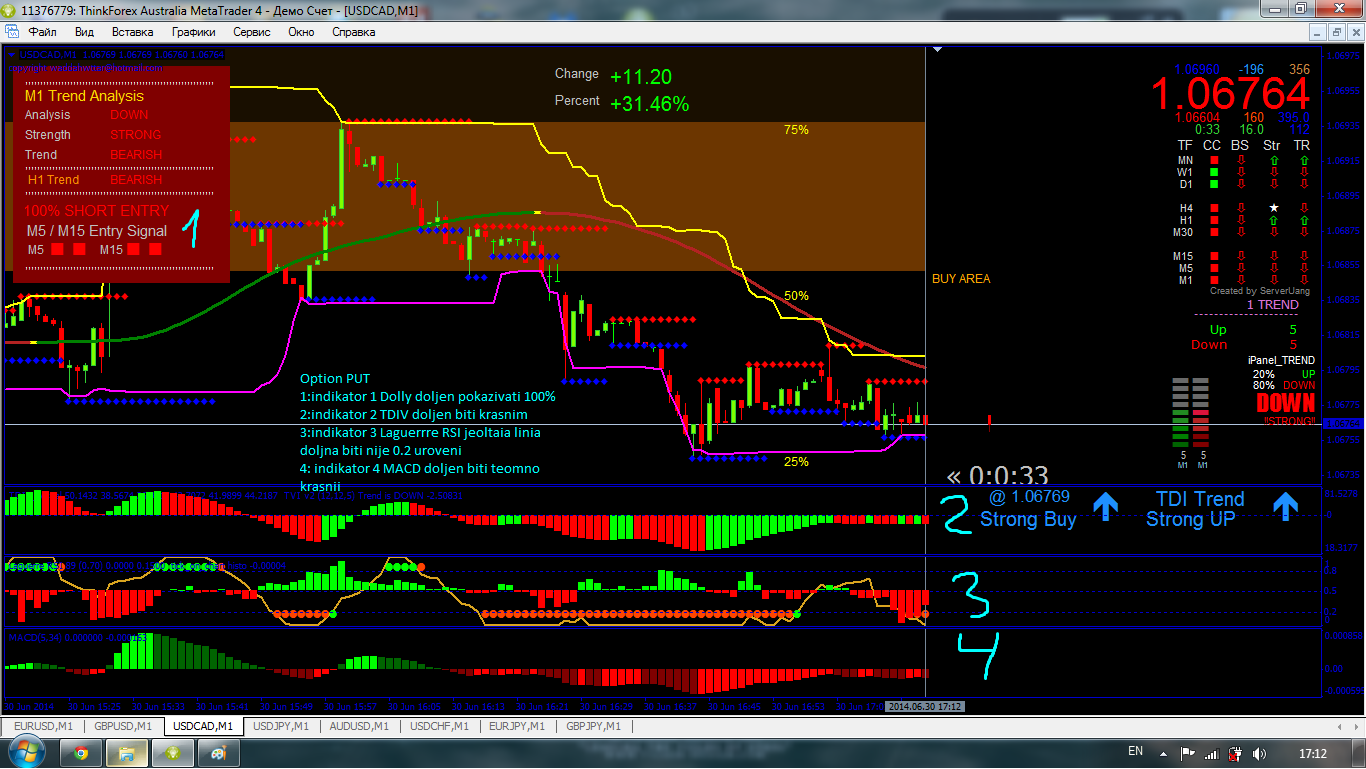Click the EN language indicator
The height and width of the screenshot is (769, 1366).
pos(1135,751)
